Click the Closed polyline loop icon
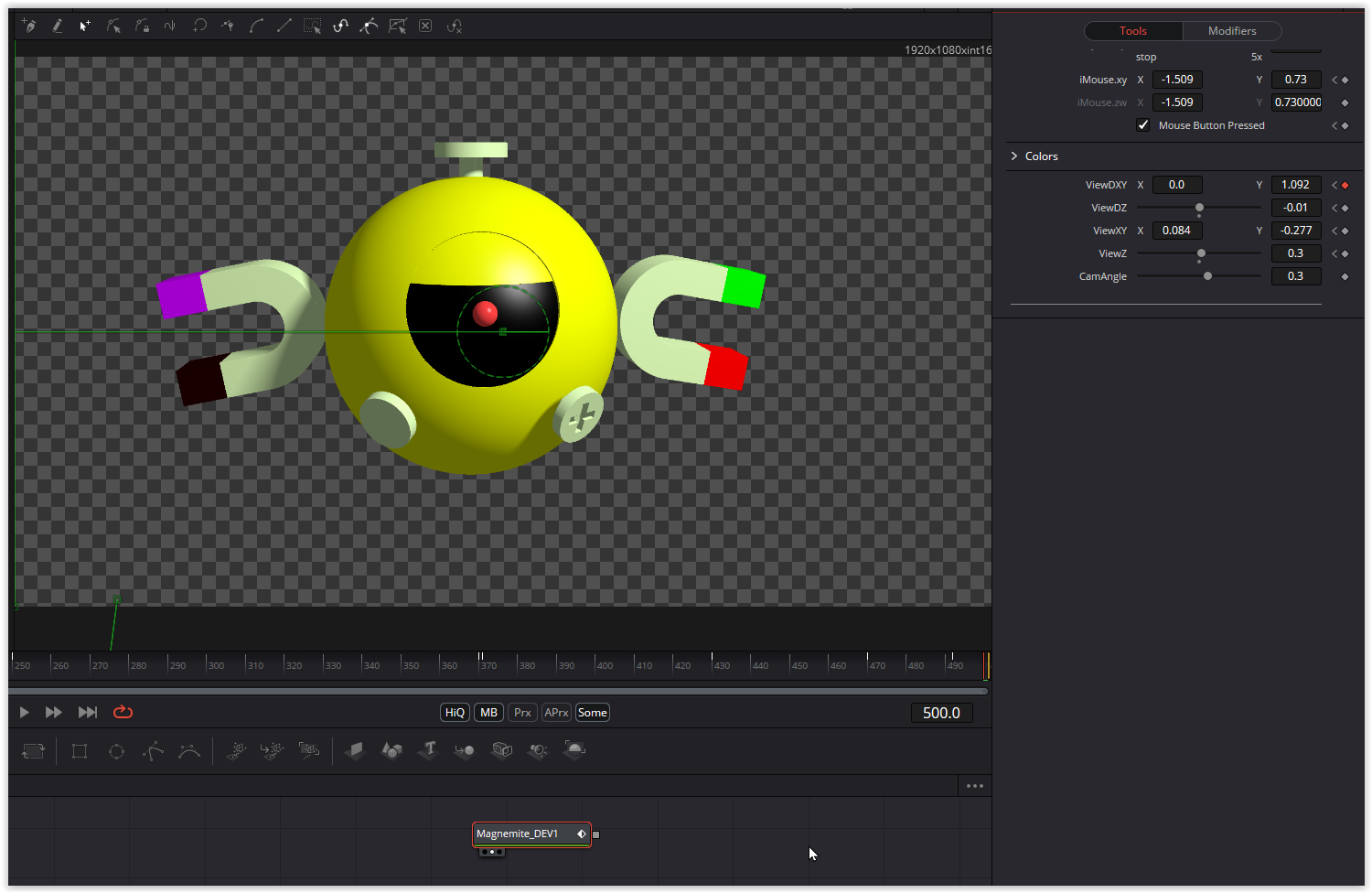This screenshot has height=893, width=1372. 198,27
